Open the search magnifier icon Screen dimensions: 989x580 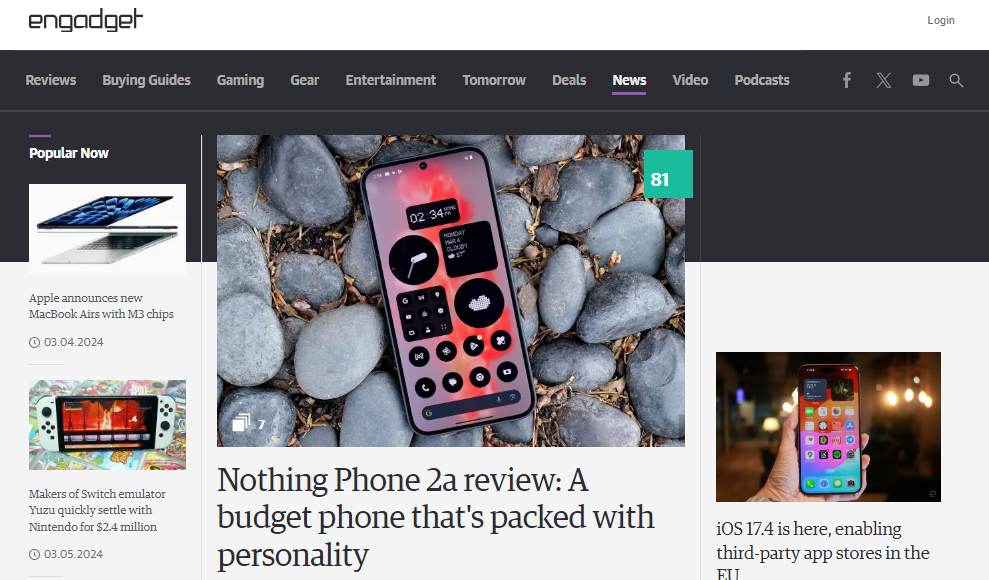[x=956, y=80]
